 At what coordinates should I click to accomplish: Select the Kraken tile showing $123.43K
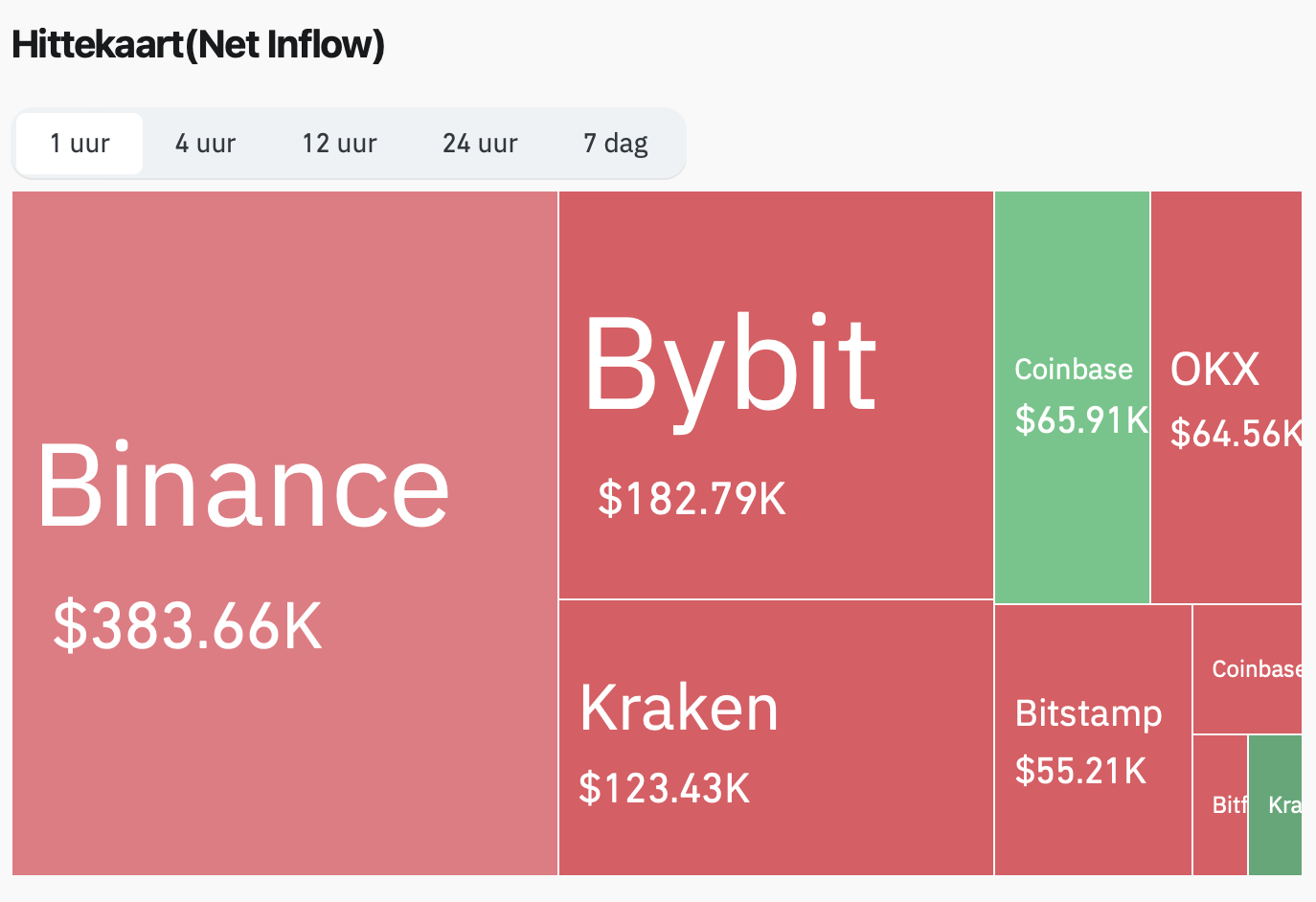pos(776,737)
